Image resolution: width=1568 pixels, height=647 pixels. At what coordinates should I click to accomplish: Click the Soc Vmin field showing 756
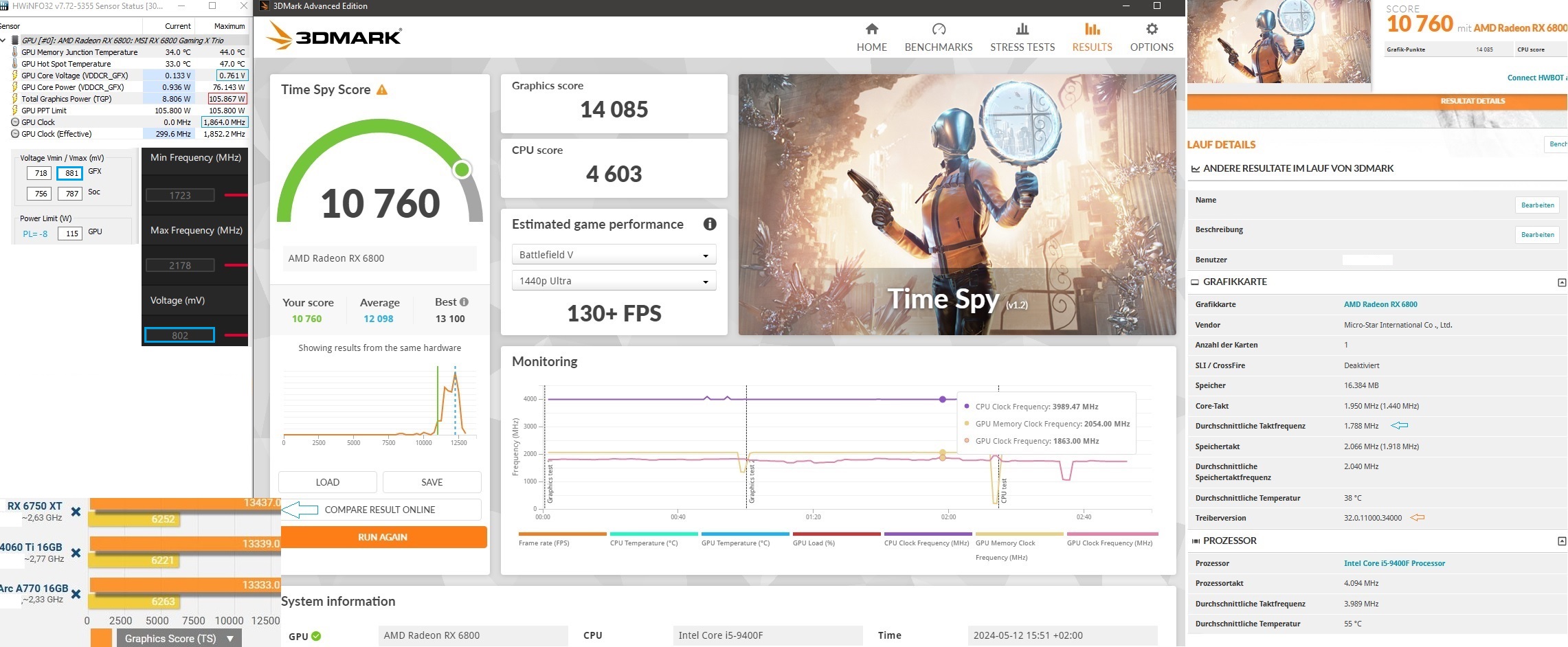coord(41,194)
